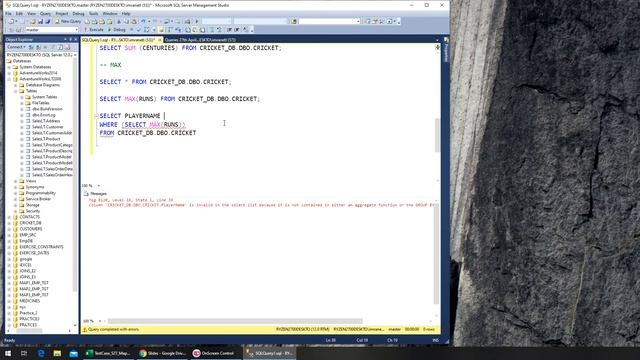Viewport: 640px width, 360px height.
Task: Close the Object Explorer panel
Action: coord(75,40)
